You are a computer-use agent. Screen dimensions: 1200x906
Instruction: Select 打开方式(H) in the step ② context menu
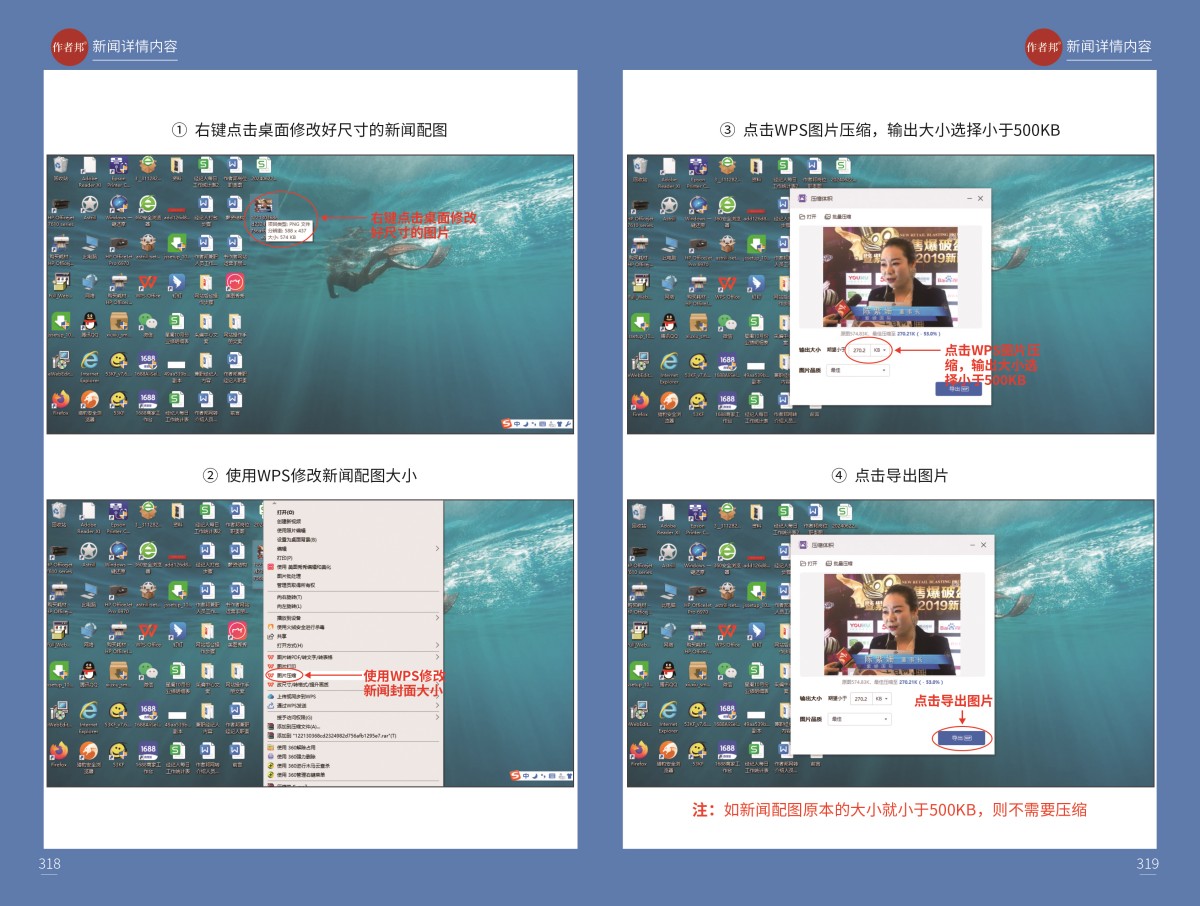click(x=291, y=646)
